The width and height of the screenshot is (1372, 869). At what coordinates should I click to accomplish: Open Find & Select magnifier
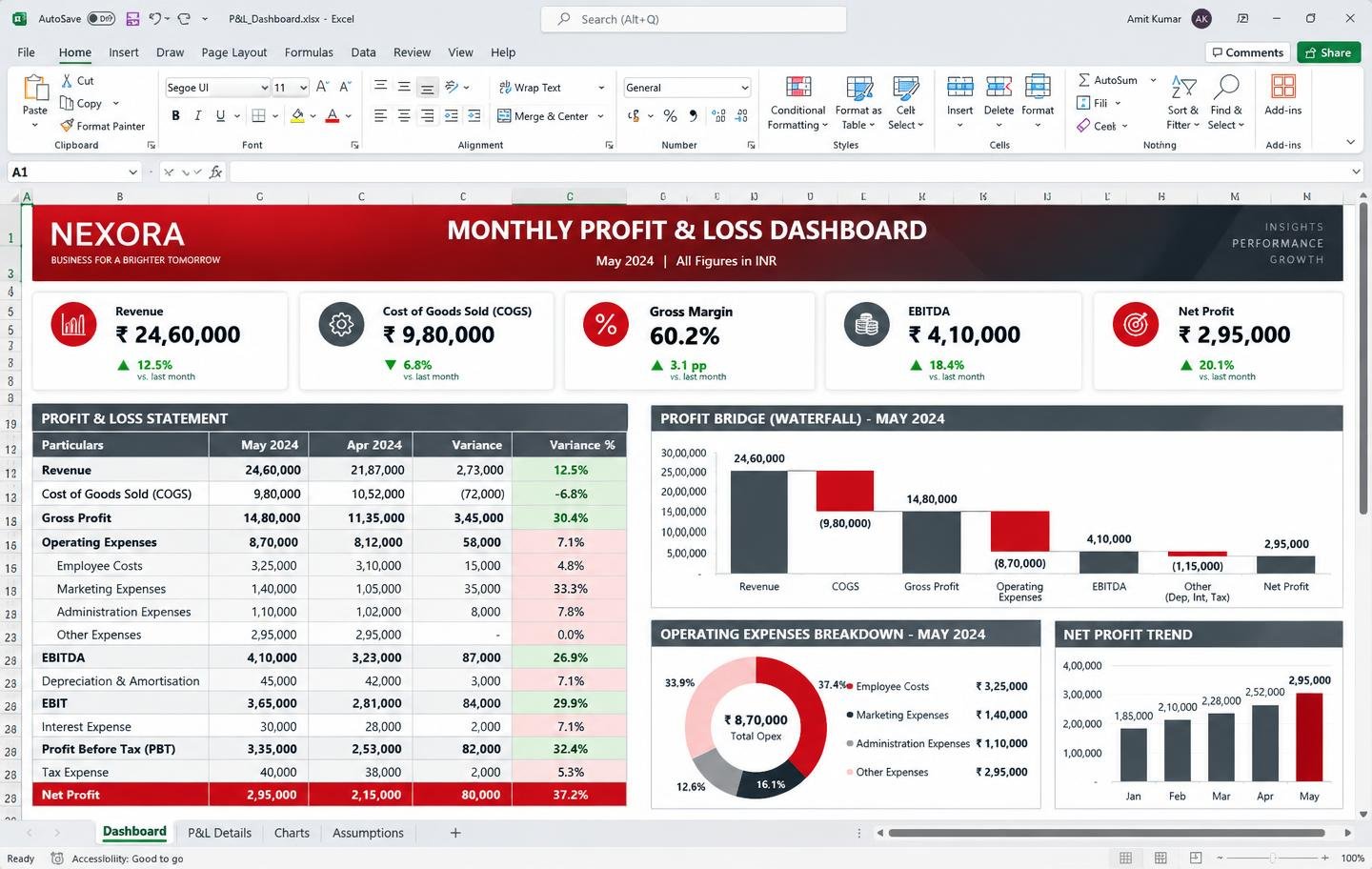[1226, 103]
